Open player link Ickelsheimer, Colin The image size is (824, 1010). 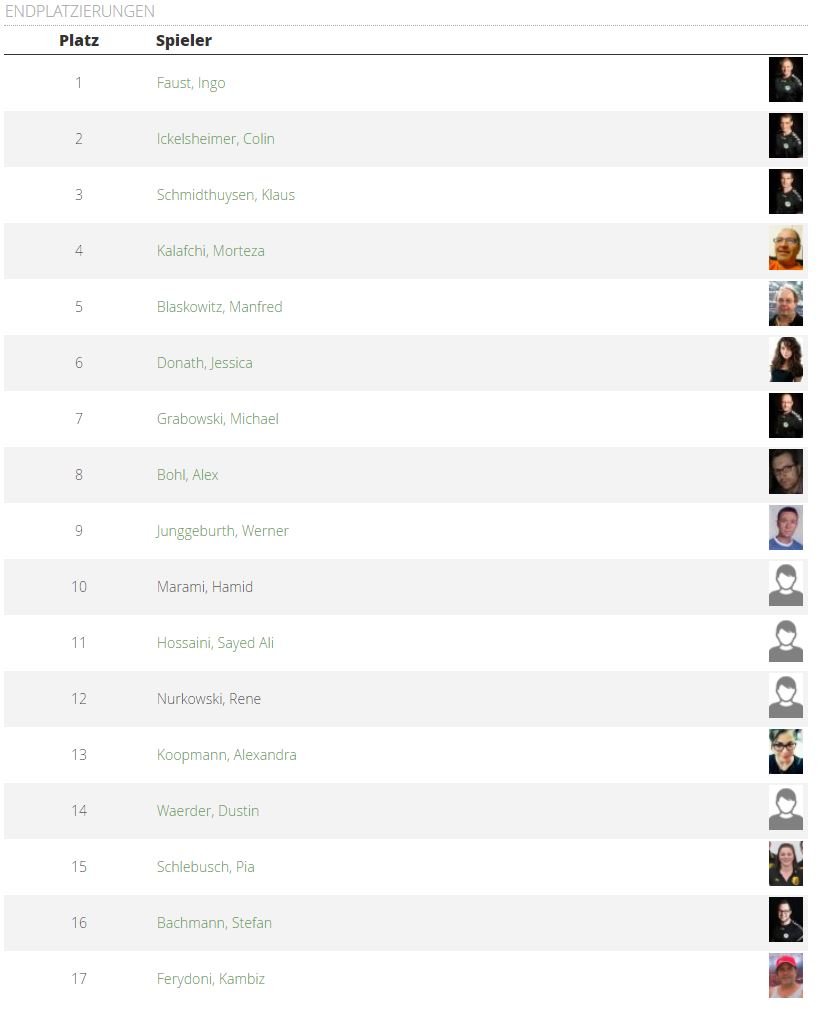[x=215, y=139]
